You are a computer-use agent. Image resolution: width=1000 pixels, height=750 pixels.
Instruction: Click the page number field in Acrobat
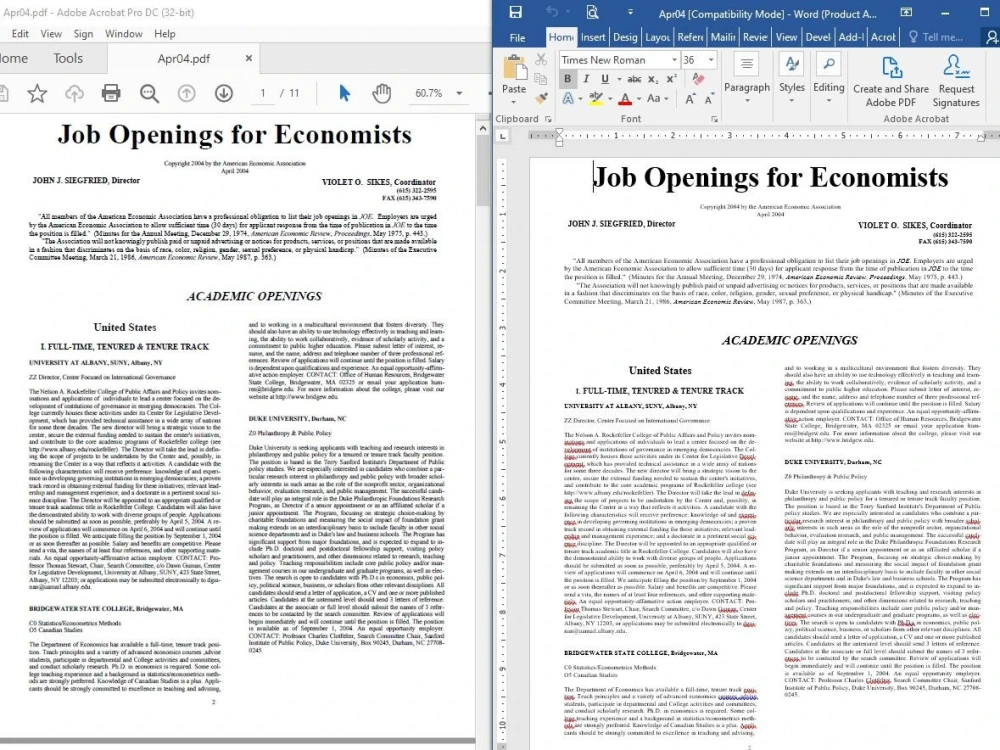click(x=262, y=93)
